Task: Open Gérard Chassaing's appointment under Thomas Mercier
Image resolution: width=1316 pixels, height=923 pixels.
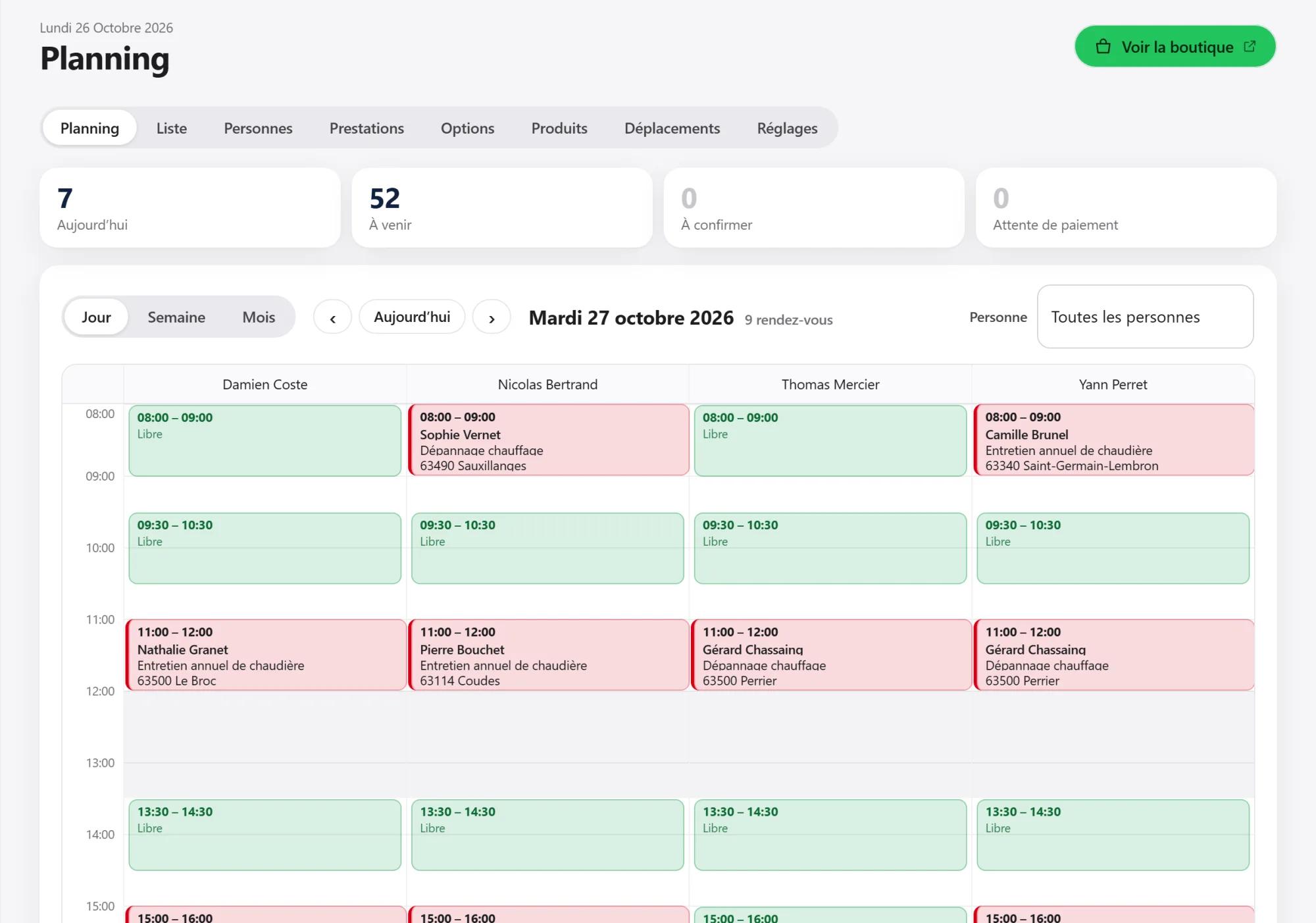Action: pyautogui.click(x=831, y=654)
